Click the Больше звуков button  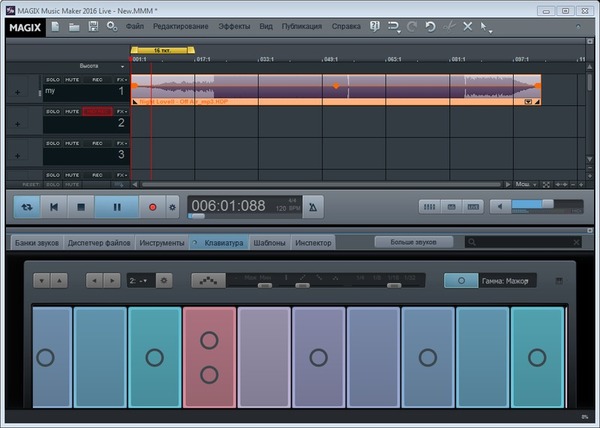pyautogui.click(x=412, y=242)
